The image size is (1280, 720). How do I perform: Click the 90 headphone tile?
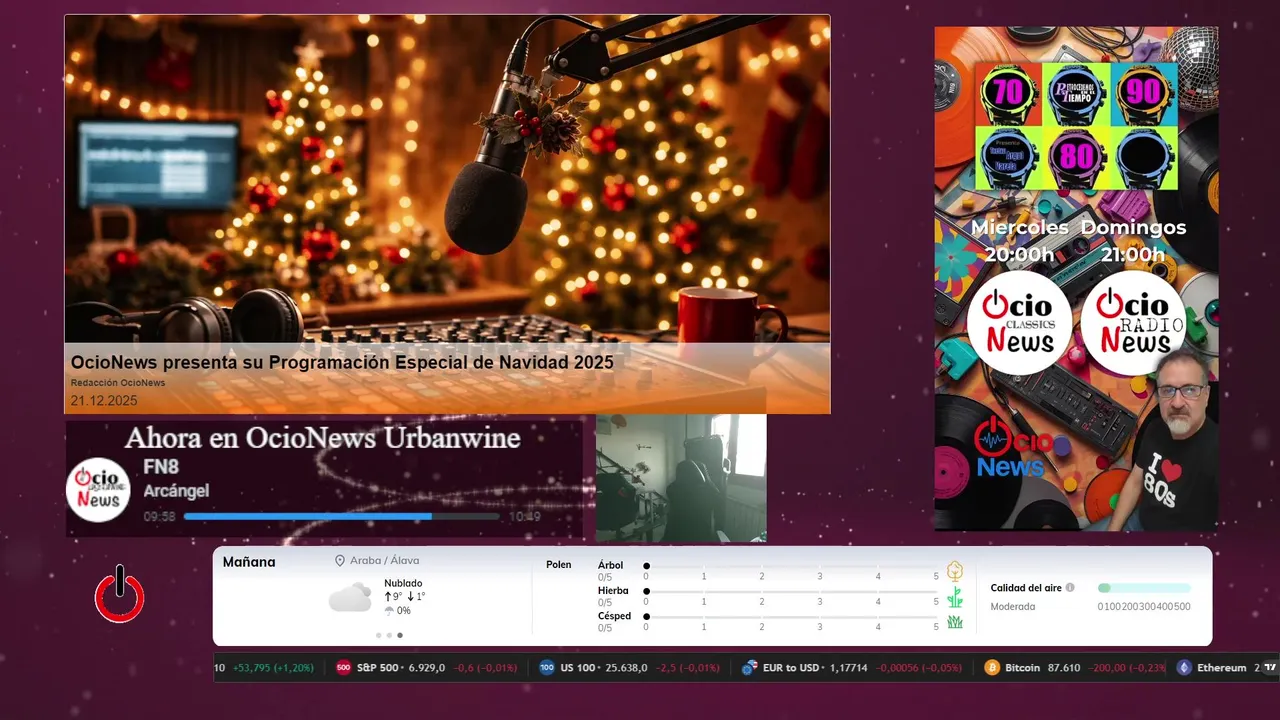[x=1143, y=93]
